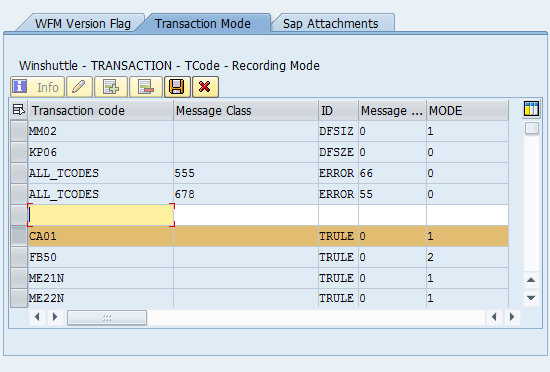Viewport: 550px width, 372px height.
Task: Select the ALL_TCODES 678 row selector
Action: 19,194
